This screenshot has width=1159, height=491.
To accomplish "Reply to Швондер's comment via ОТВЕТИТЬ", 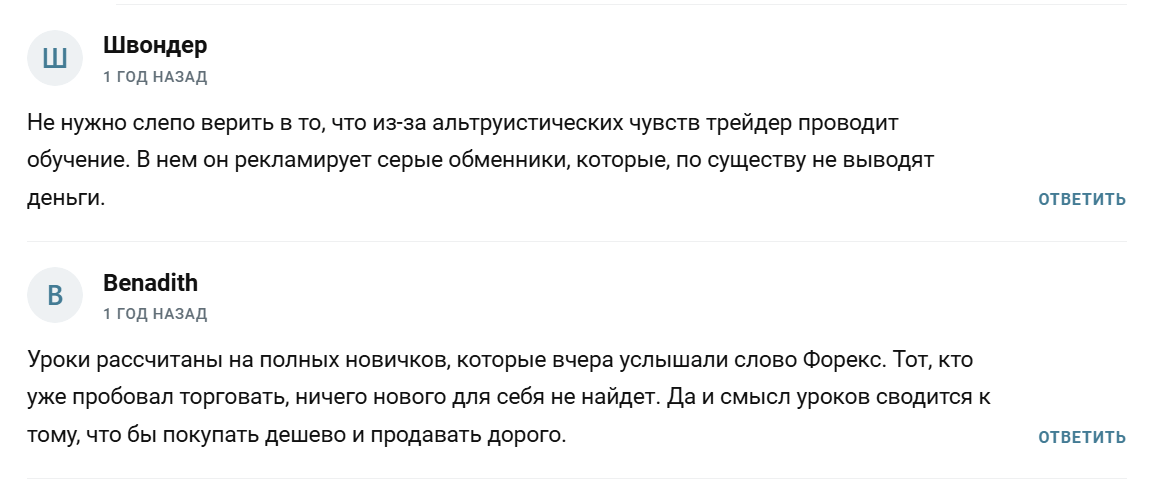I will coord(1082,199).
